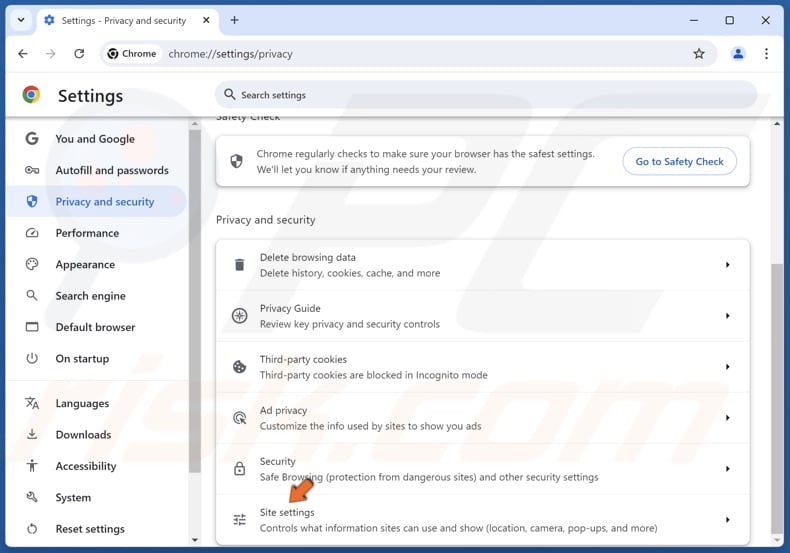
Task: Open Third-party cookies settings
Action: point(483,367)
